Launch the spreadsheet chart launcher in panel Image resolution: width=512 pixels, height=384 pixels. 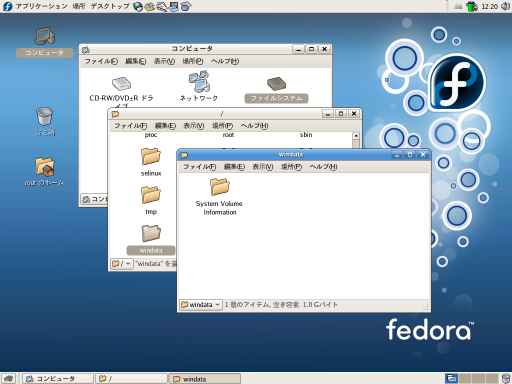coord(186,6)
